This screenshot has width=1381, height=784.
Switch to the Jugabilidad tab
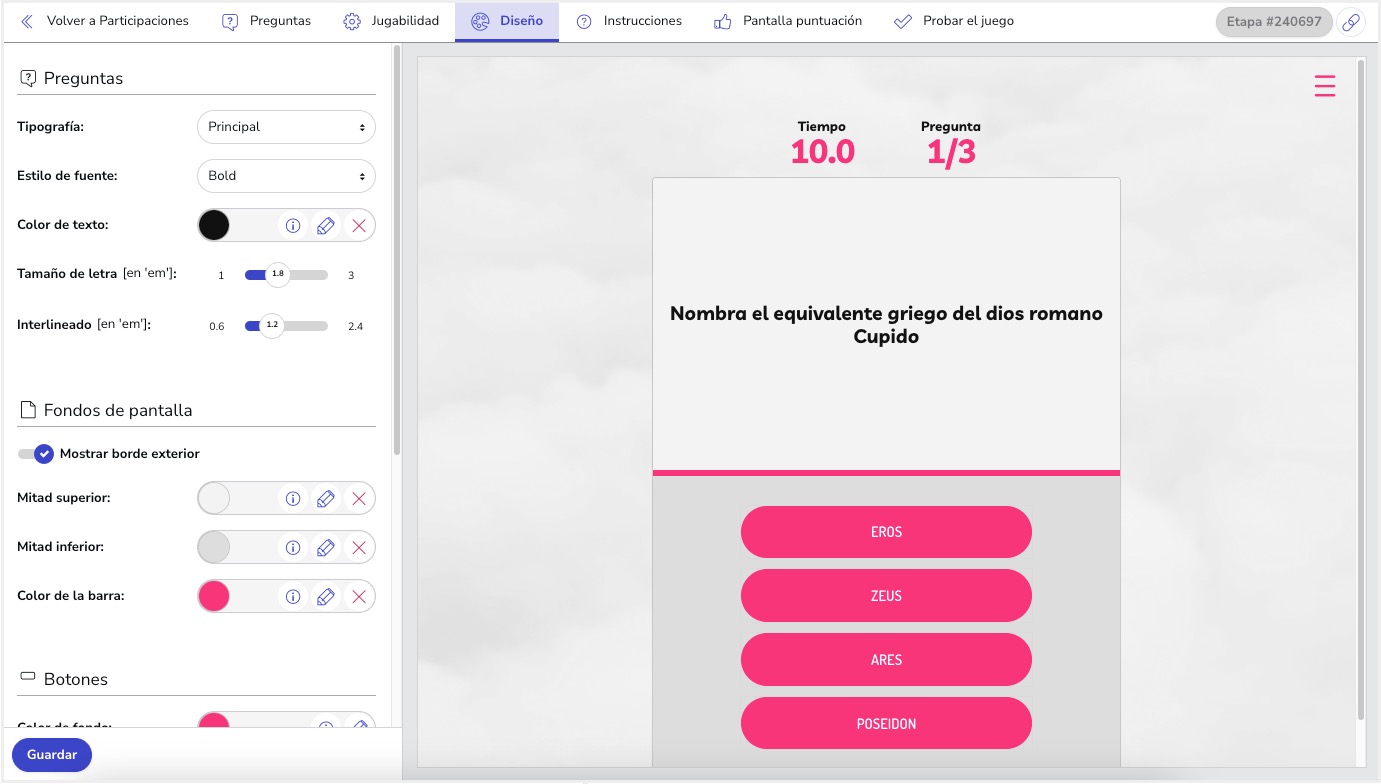click(x=391, y=21)
